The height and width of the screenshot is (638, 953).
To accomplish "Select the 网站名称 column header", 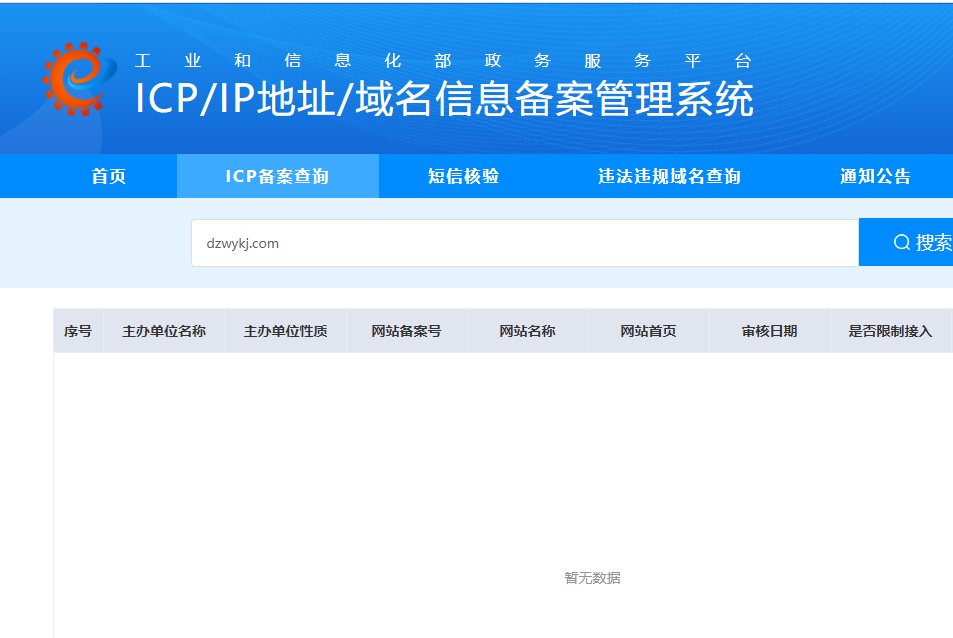I will [527, 331].
